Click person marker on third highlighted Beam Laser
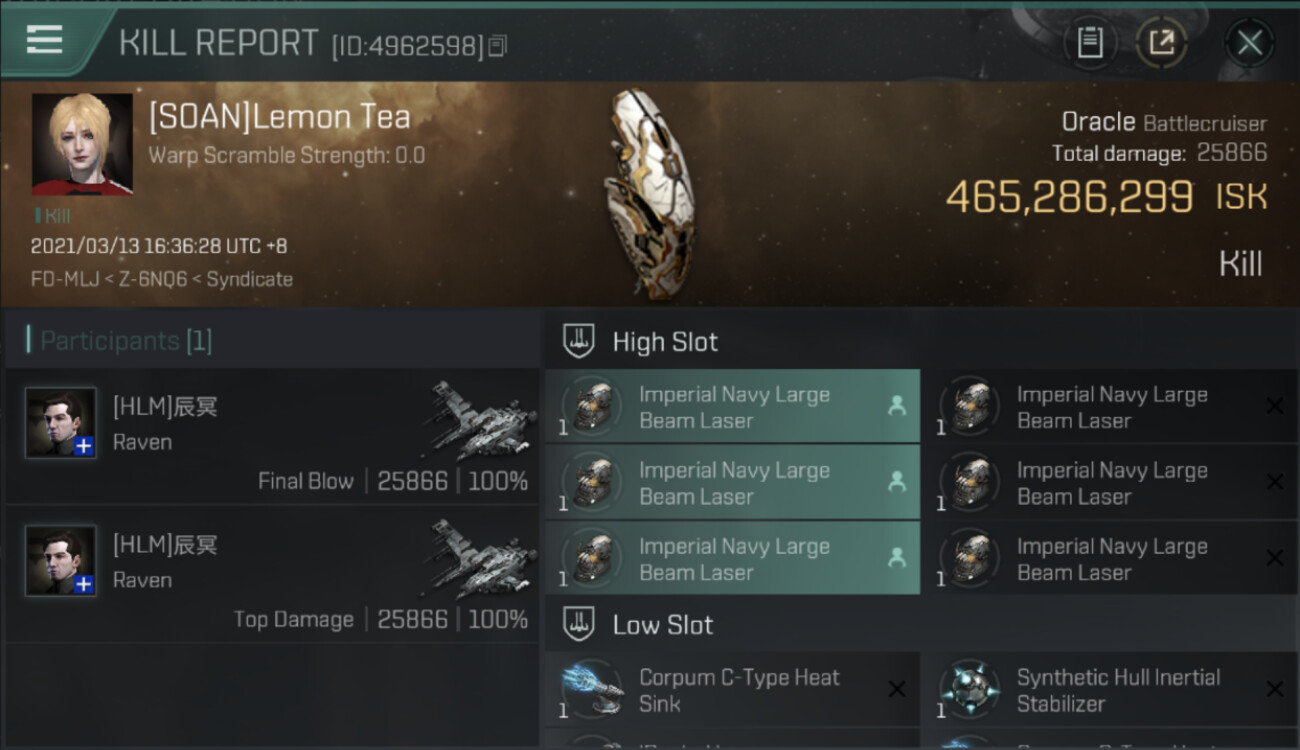The width and height of the screenshot is (1300, 750). 896,559
